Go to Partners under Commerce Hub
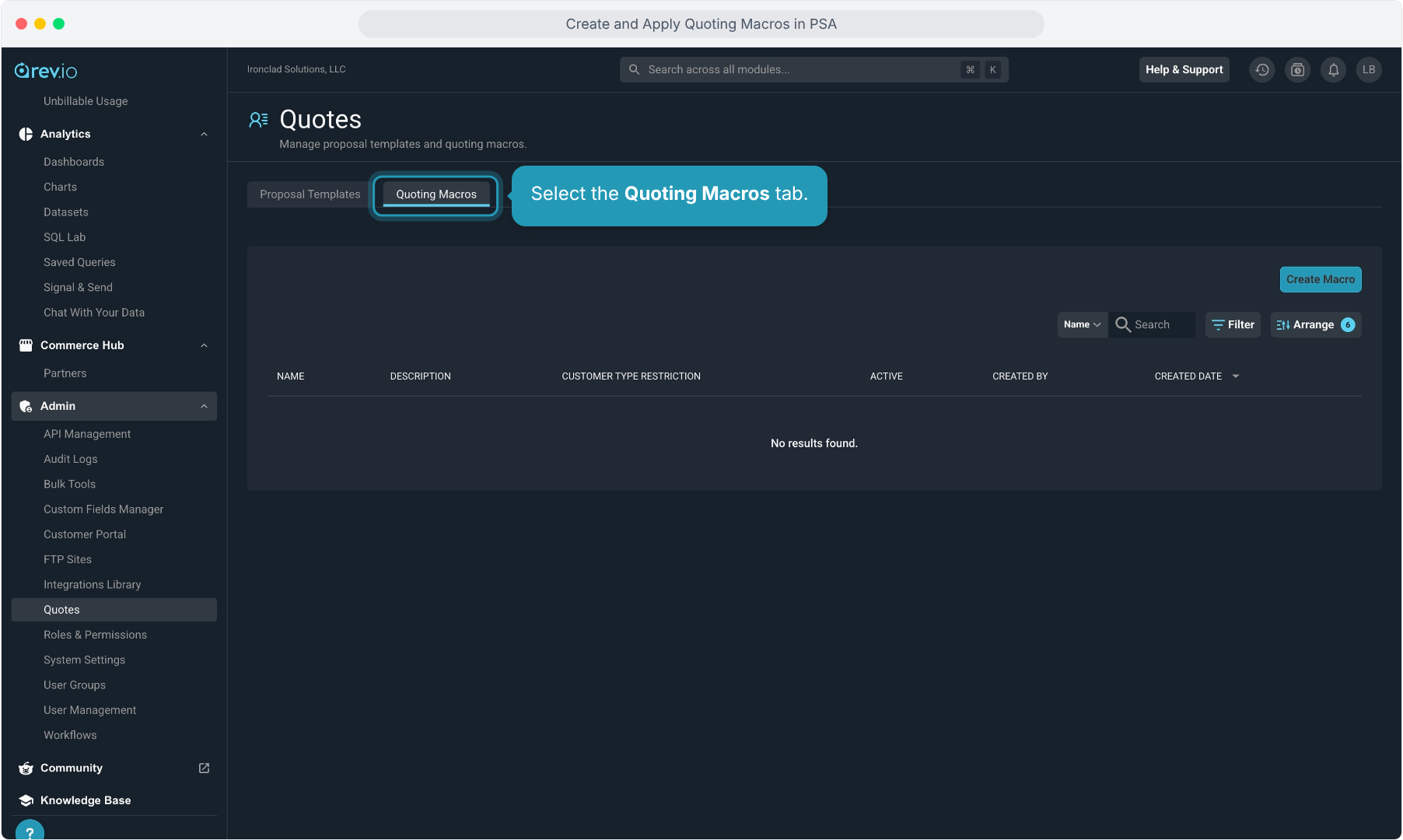 pos(65,373)
